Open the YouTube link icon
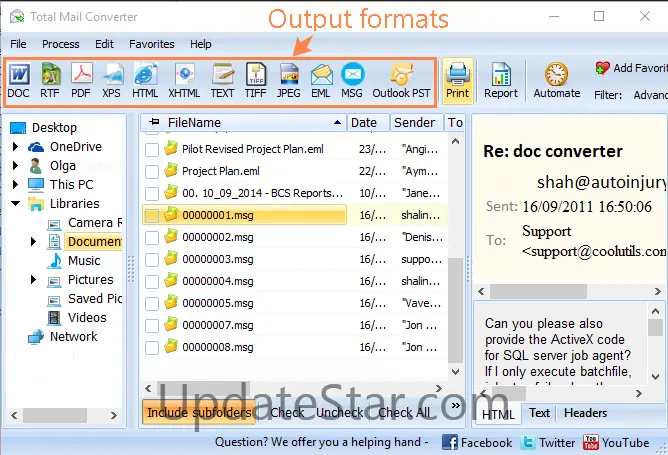668x455 pixels. (590, 442)
